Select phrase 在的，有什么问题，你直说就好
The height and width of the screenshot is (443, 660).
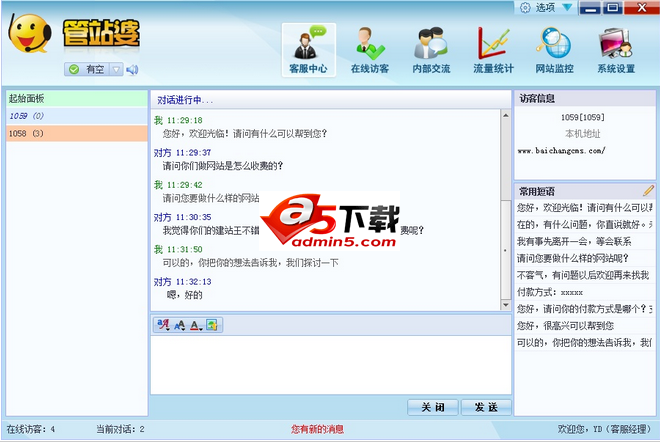[x=585, y=224]
